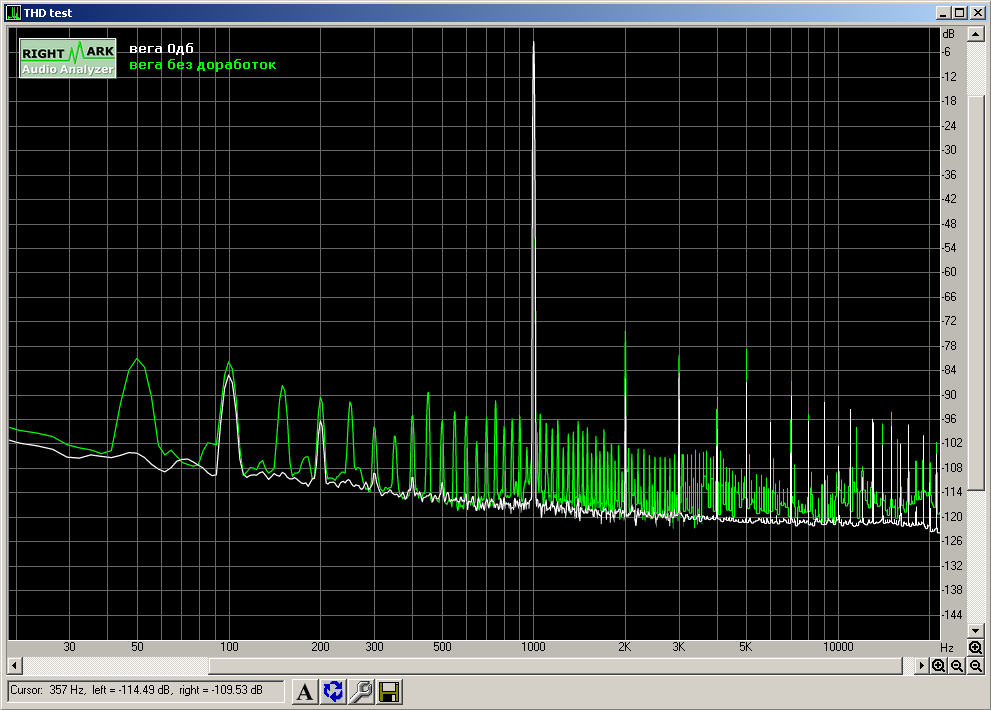Click the vertical scrollbar up arrow

click(x=976, y=34)
